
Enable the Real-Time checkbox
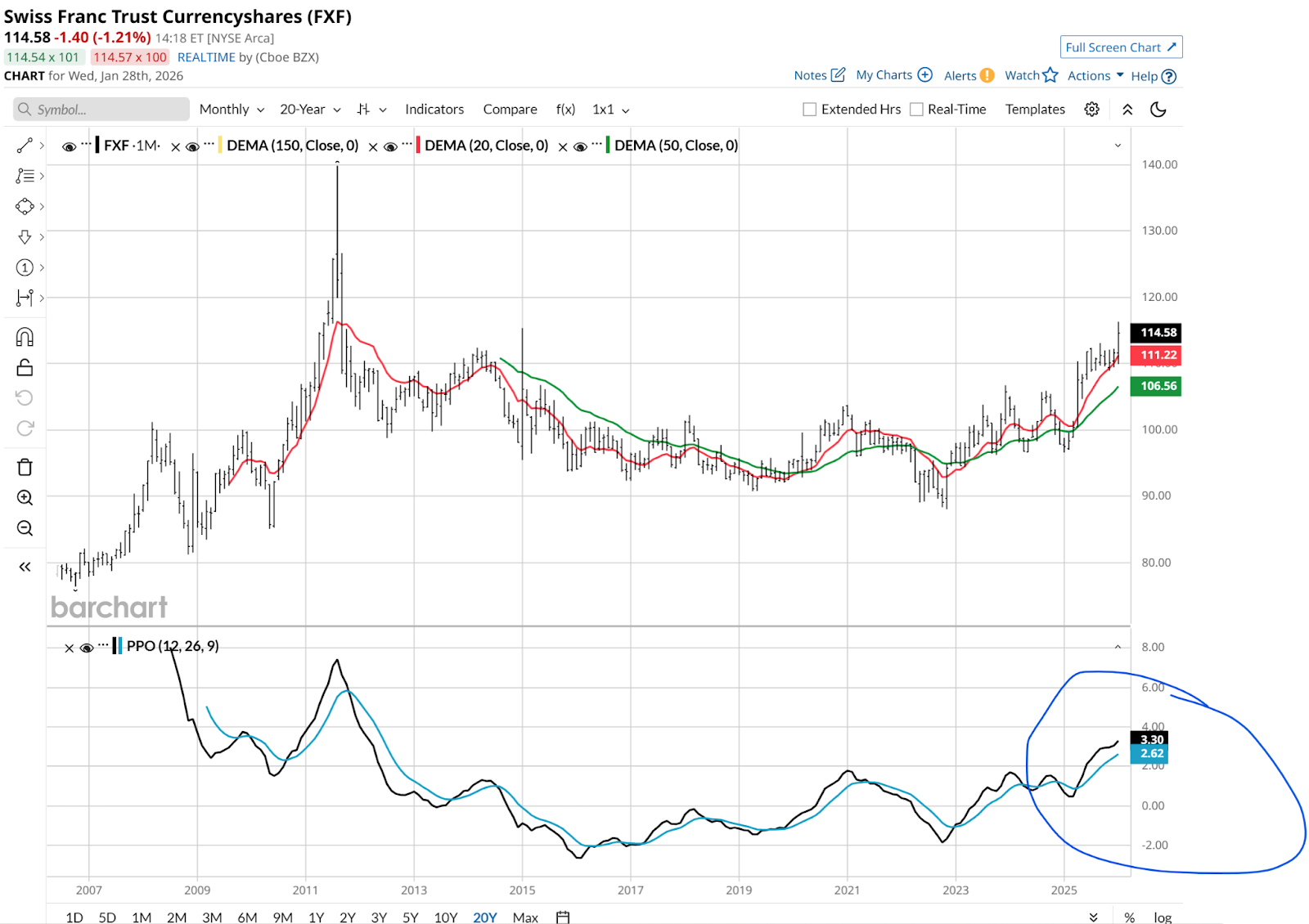pyautogui.click(x=916, y=110)
